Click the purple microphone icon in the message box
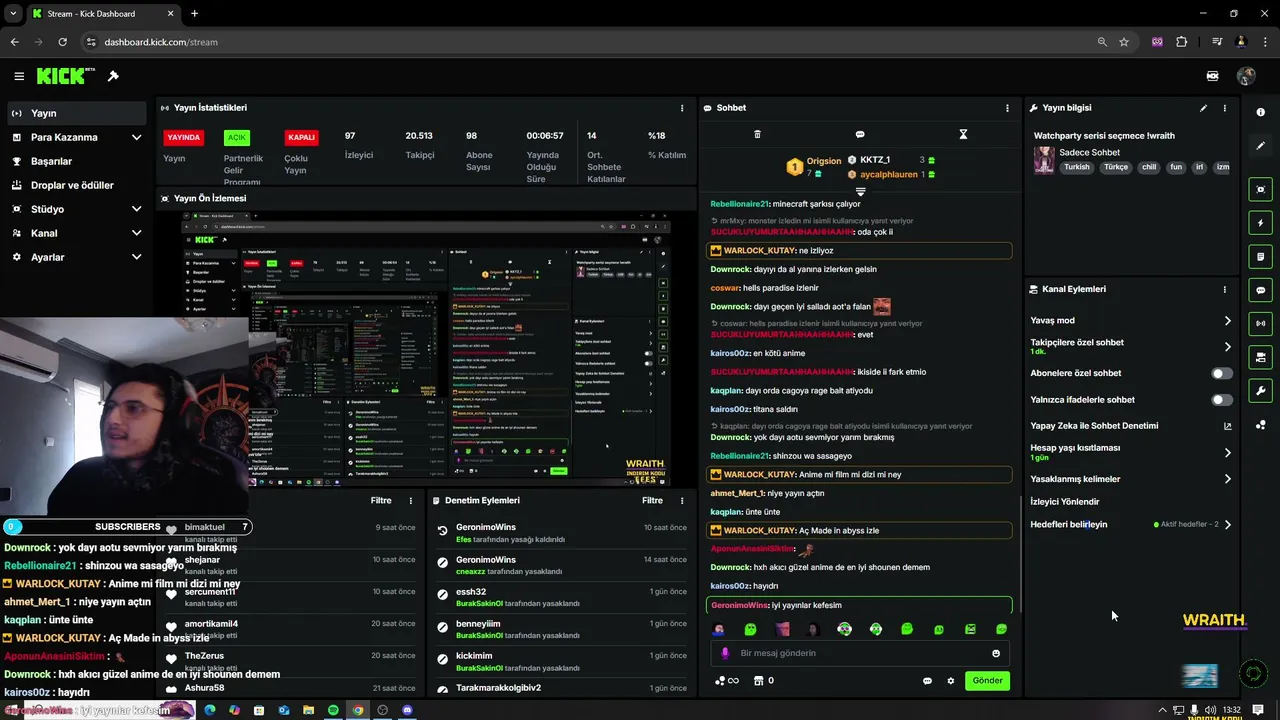The height and width of the screenshot is (720, 1280). [x=725, y=653]
